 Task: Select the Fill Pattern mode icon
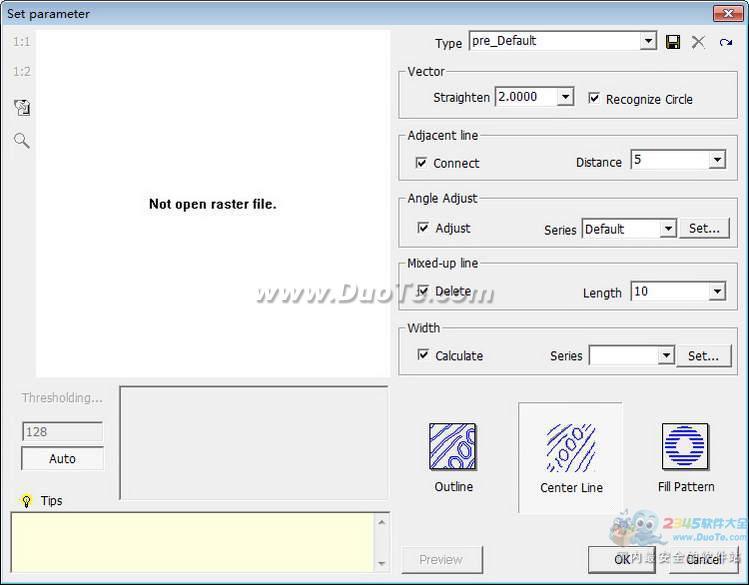coord(685,447)
